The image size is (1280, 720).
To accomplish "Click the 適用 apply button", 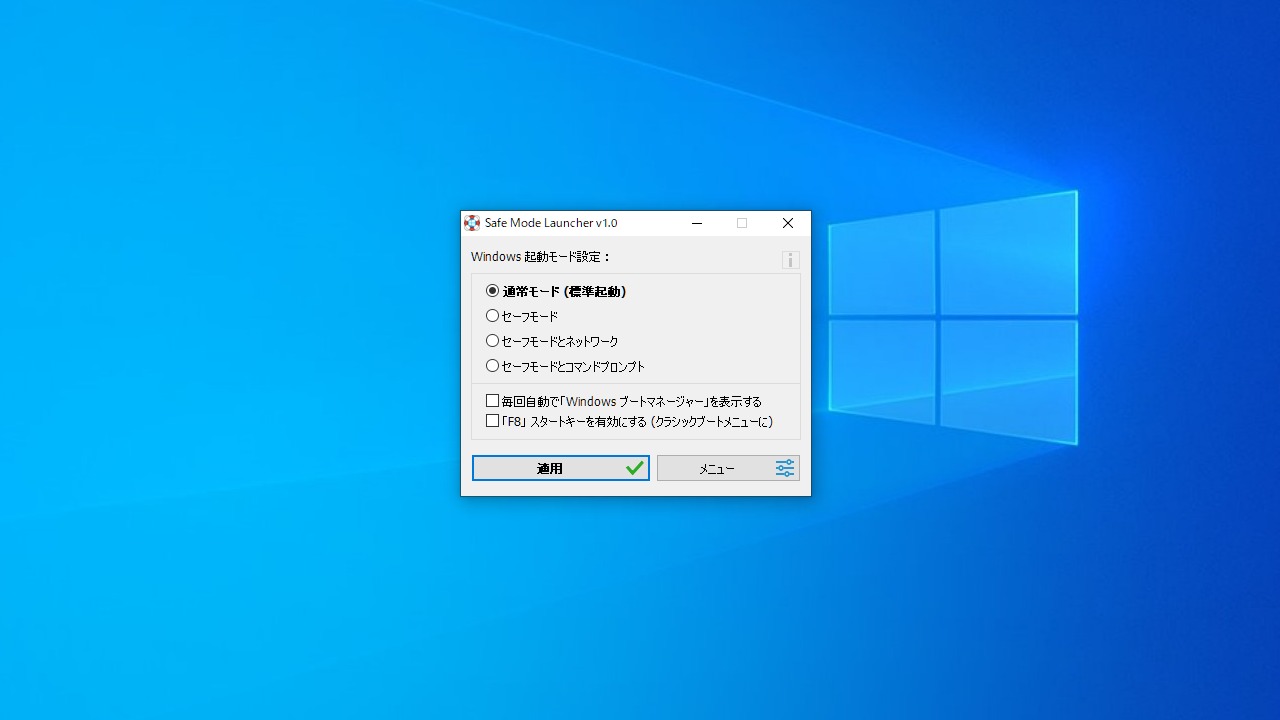I will pos(561,468).
